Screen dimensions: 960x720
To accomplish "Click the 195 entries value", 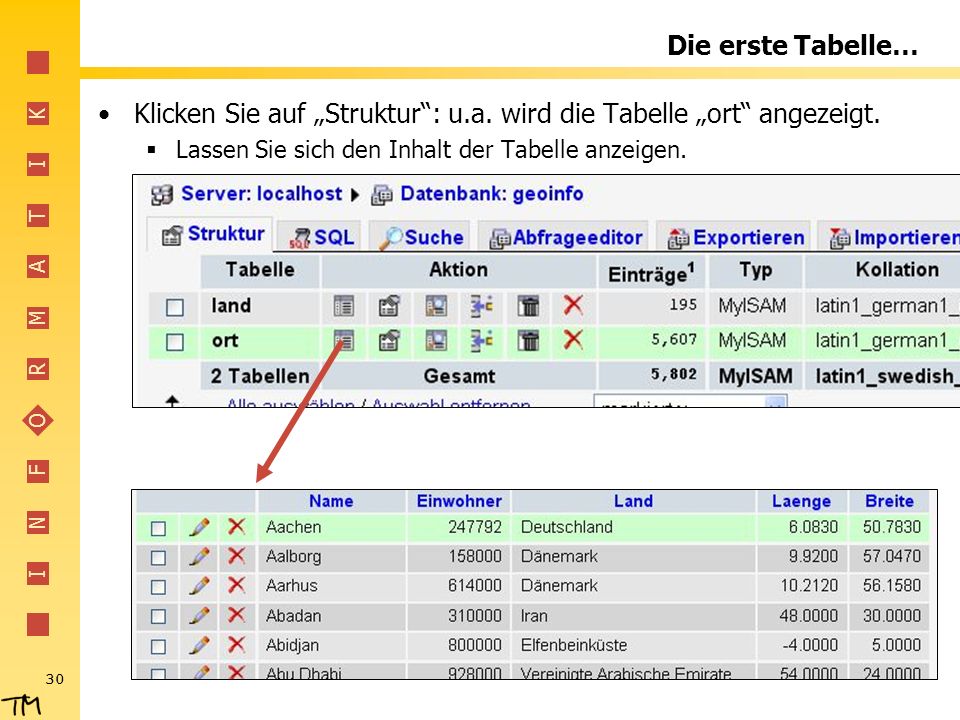I will (683, 305).
